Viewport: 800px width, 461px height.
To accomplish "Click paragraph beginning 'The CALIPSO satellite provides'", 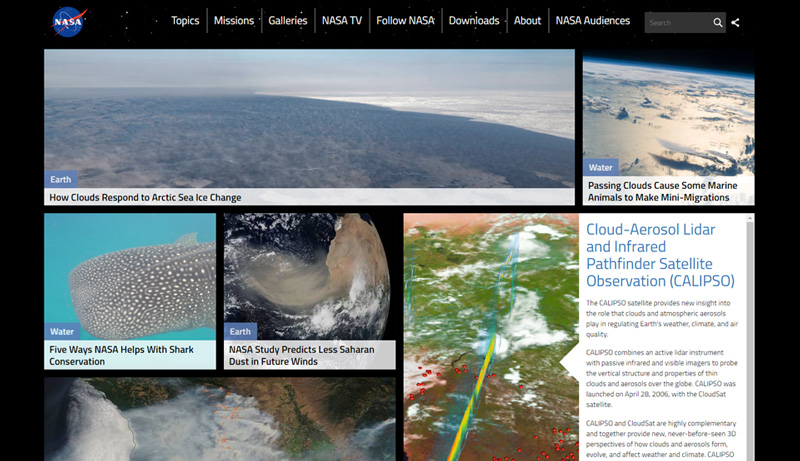I will pyautogui.click(x=662, y=319).
